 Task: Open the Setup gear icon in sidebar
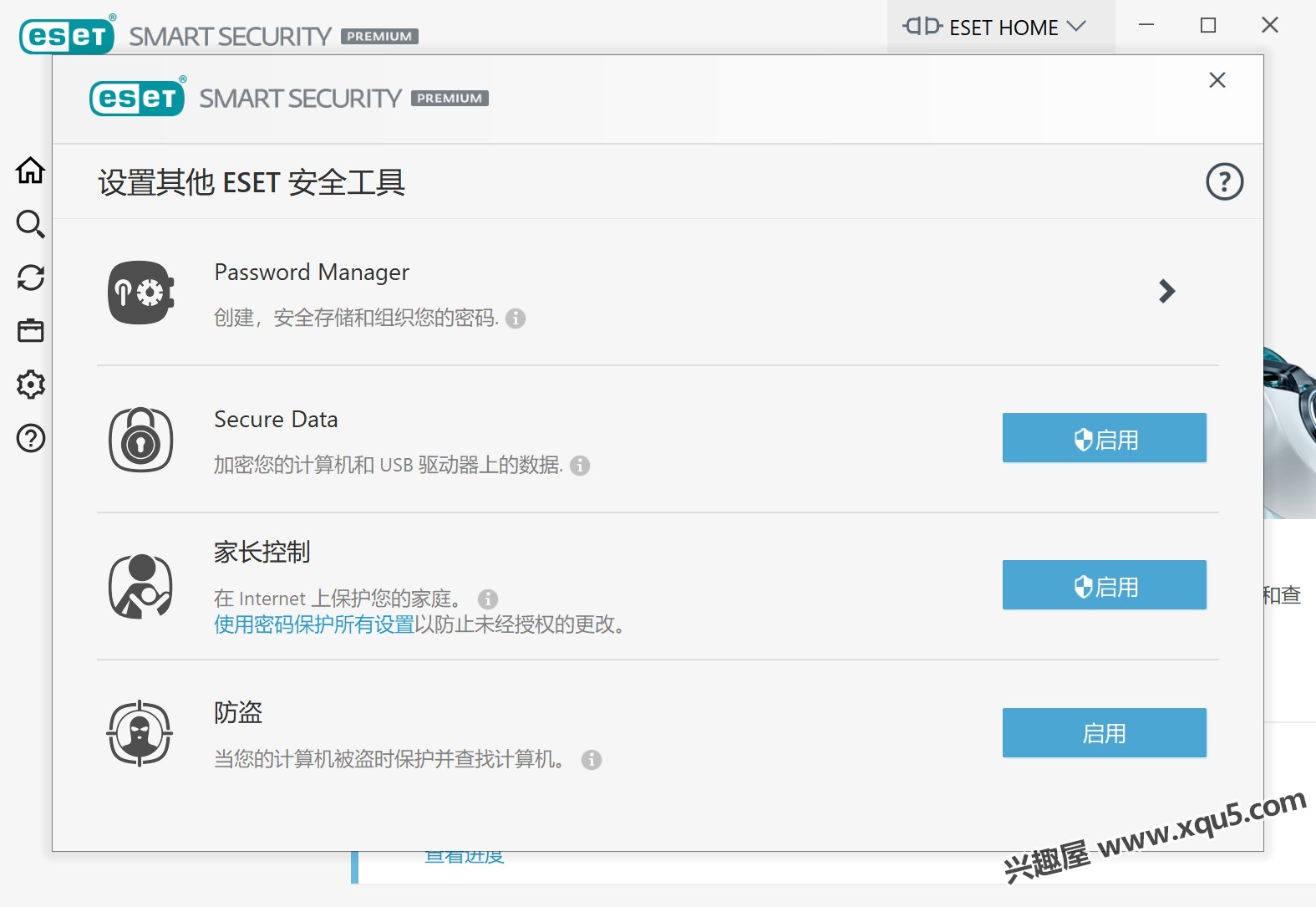click(x=30, y=385)
